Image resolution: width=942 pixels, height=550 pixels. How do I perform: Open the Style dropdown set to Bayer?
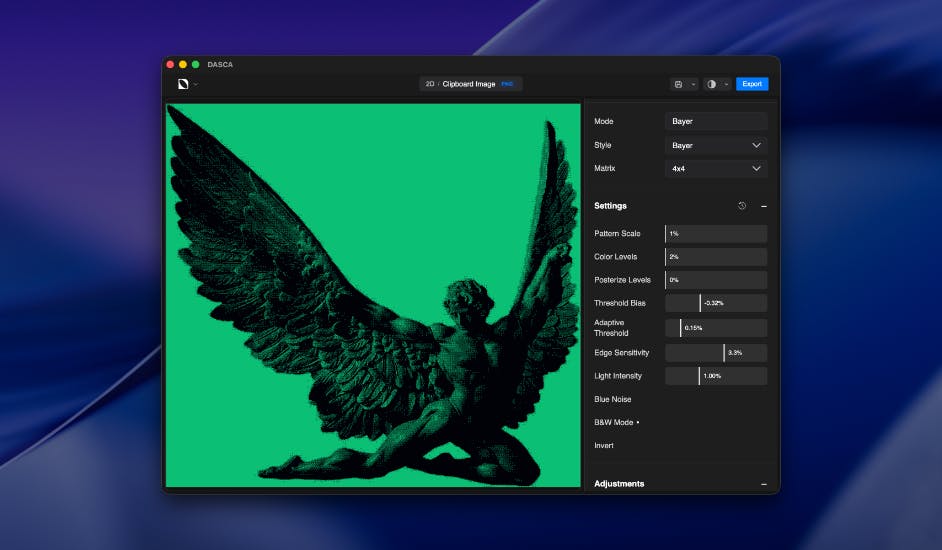coord(716,145)
